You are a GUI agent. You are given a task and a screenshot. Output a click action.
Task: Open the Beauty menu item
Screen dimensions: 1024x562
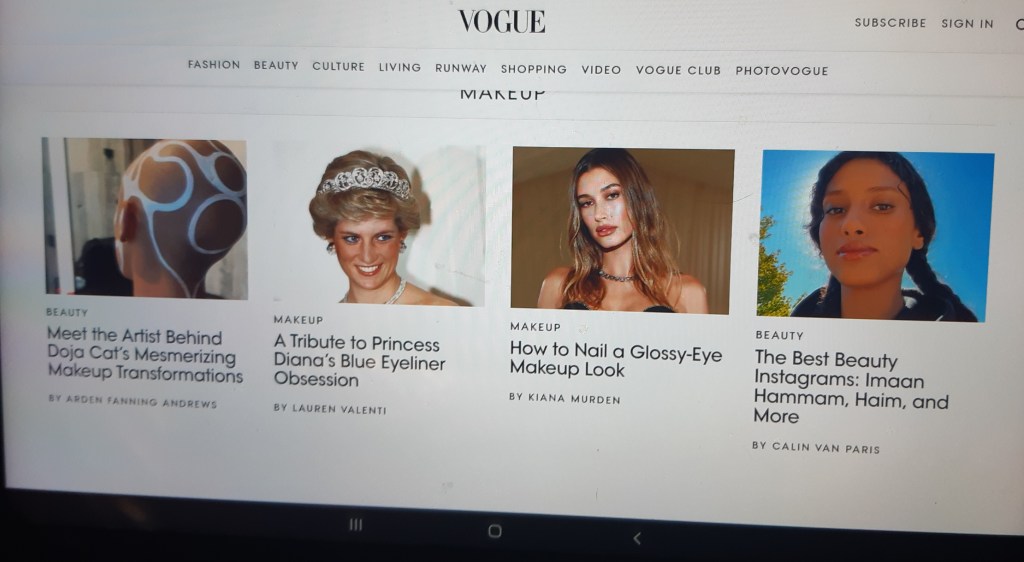(x=276, y=65)
